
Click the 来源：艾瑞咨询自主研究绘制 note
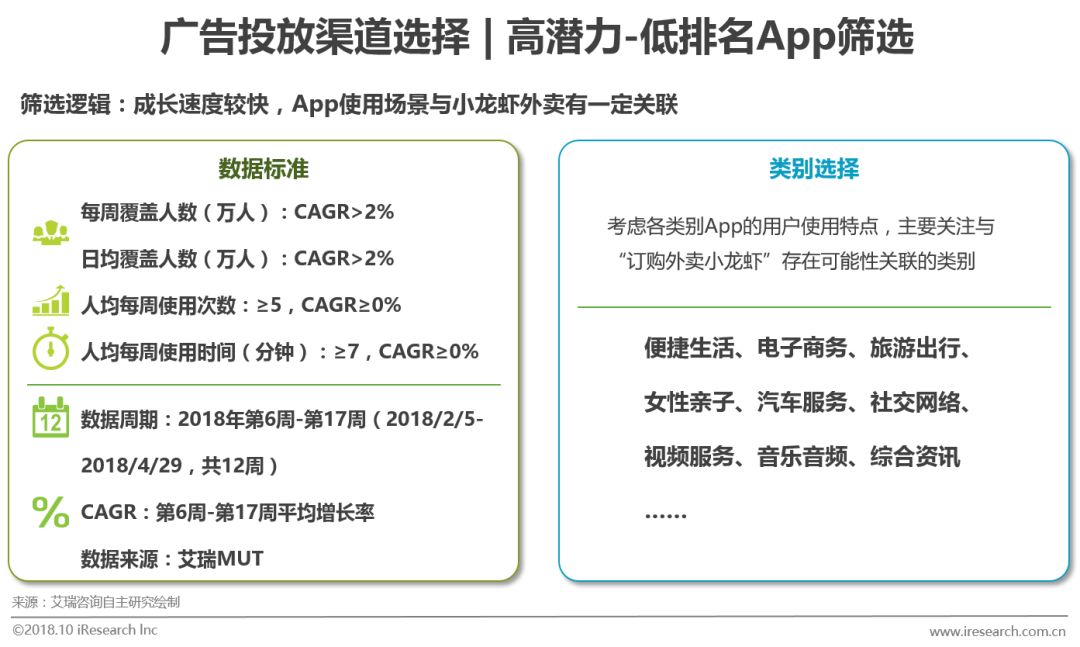click(x=96, y=602)
